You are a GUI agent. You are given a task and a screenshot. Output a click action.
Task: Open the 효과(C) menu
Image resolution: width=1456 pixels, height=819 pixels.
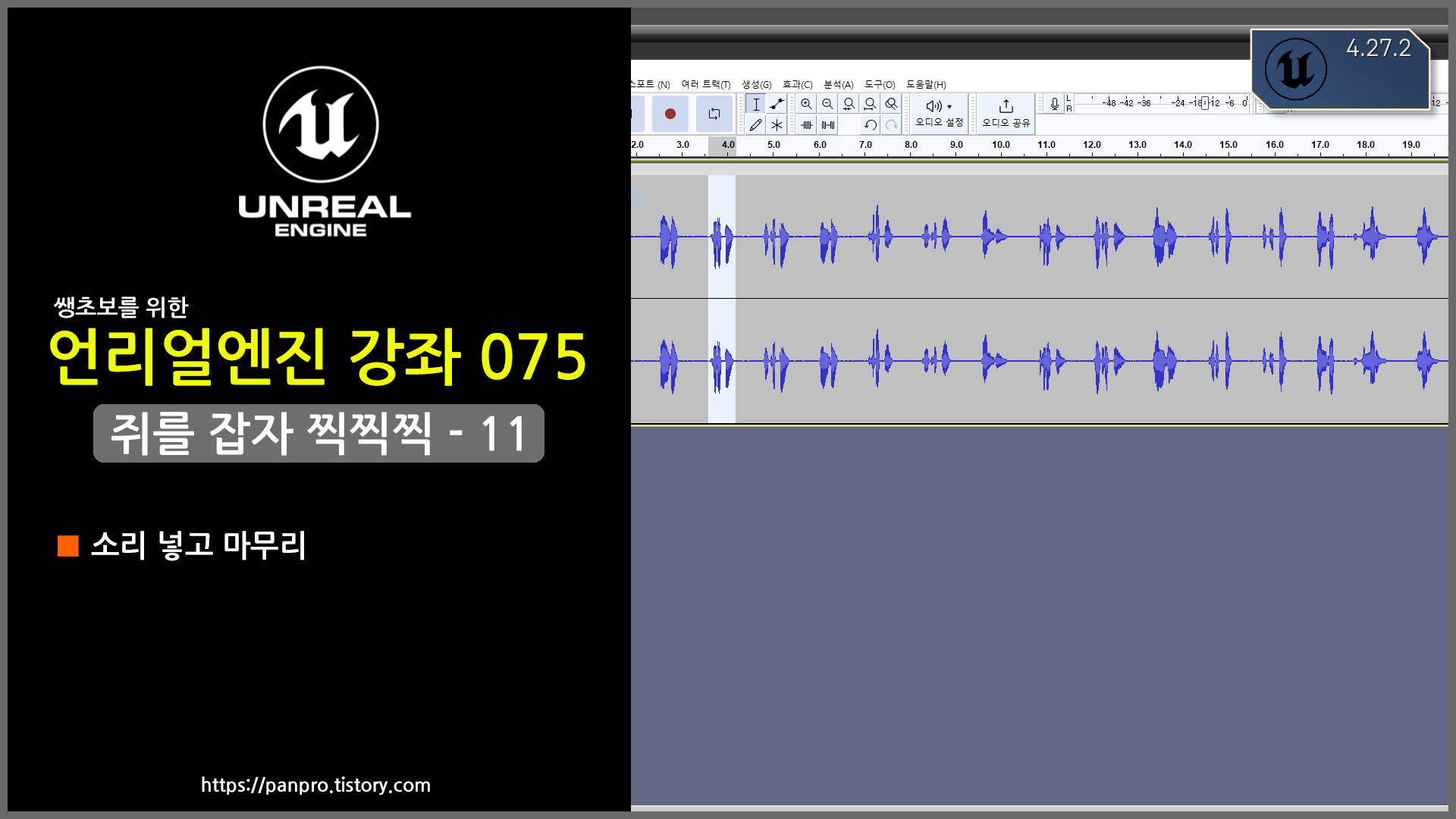(x=797, y=84)
